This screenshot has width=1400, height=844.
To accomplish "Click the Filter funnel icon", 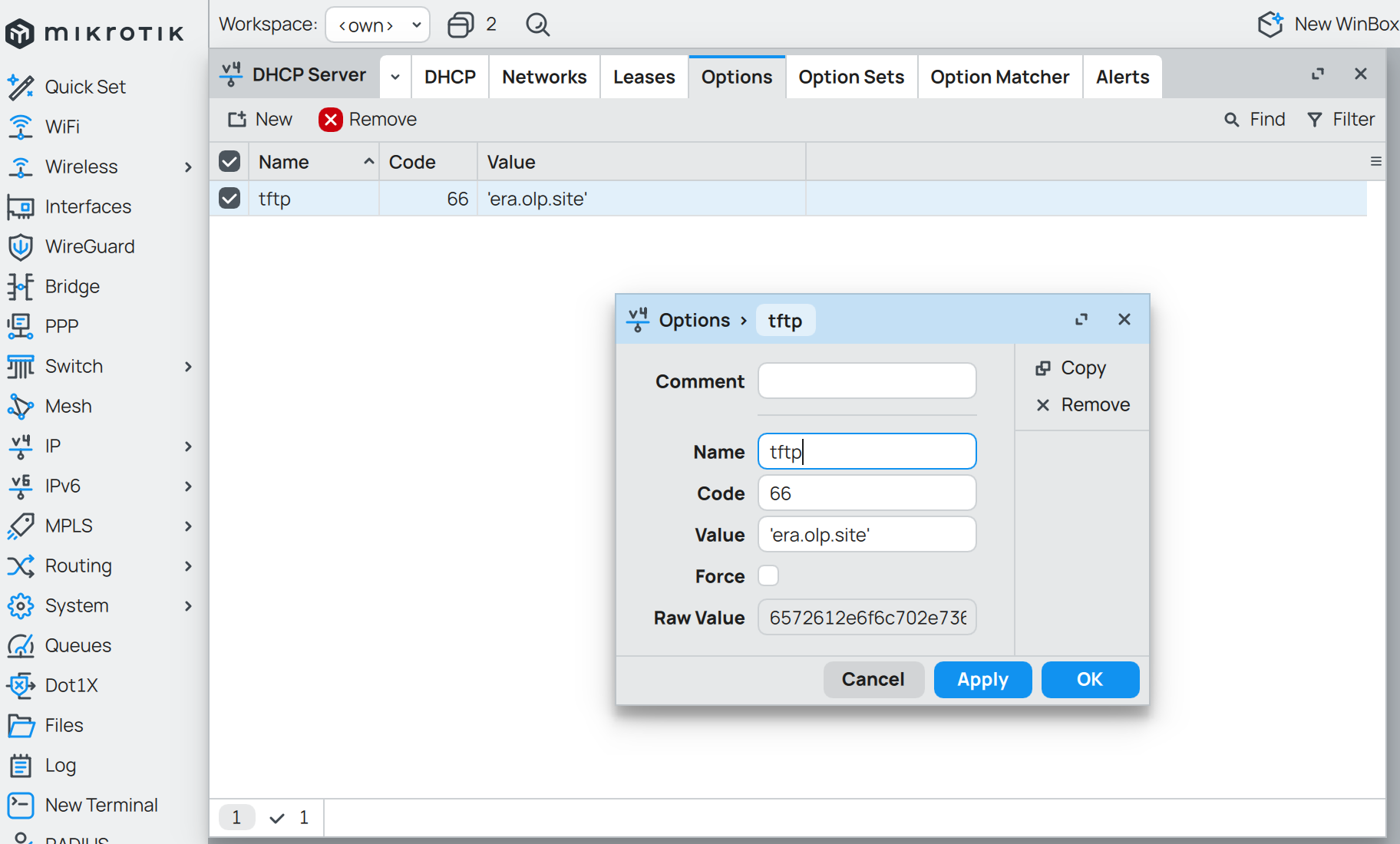I will click(x=1315, y=120).
